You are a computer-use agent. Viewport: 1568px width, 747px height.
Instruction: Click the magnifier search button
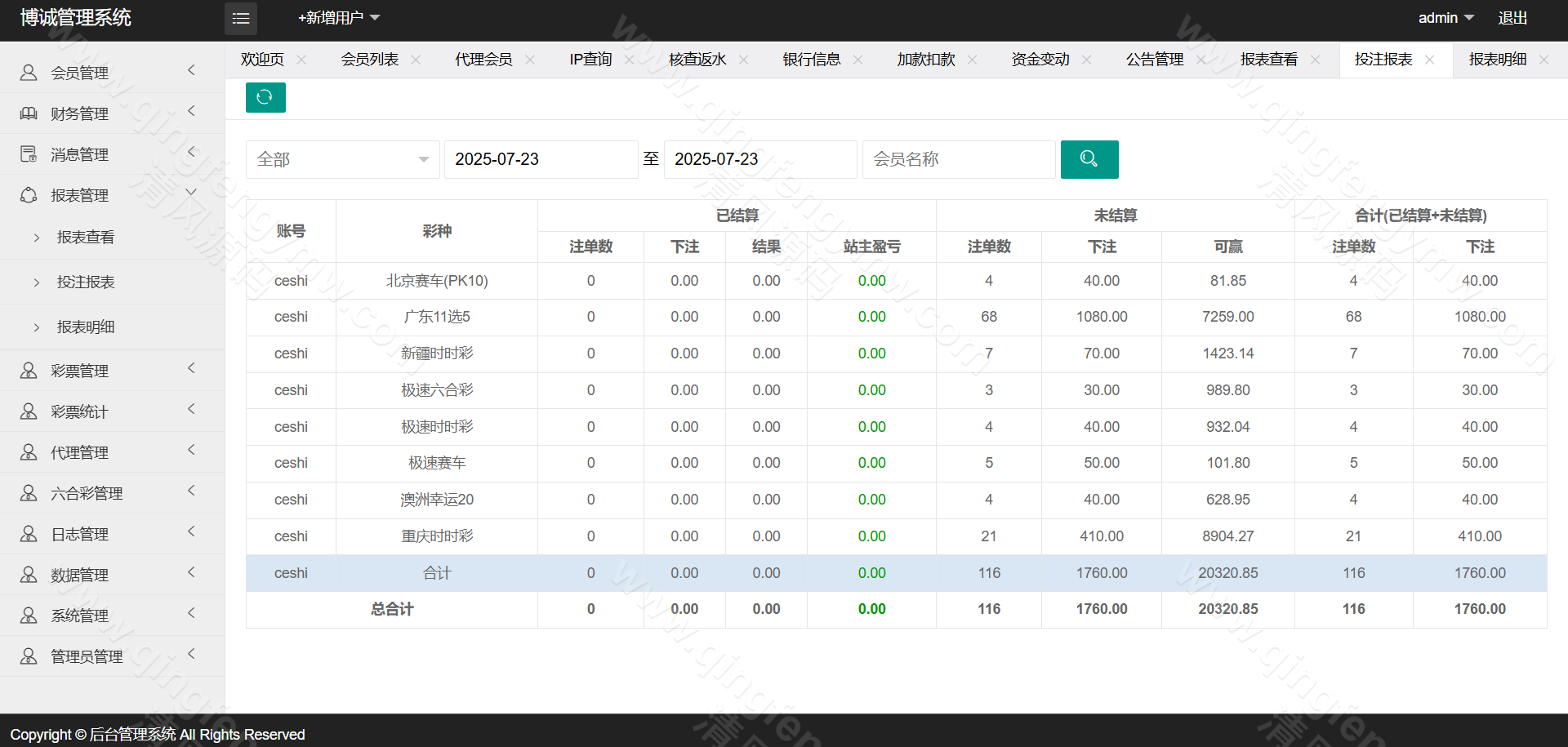(x=1089, y=159)
